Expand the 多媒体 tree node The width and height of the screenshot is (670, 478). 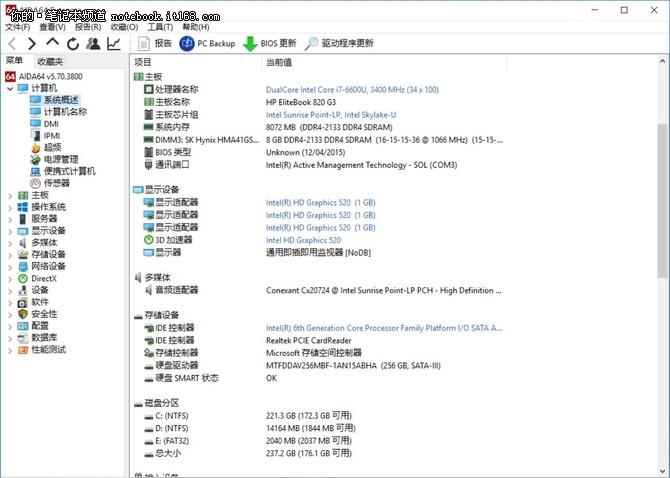coord(10,243)
